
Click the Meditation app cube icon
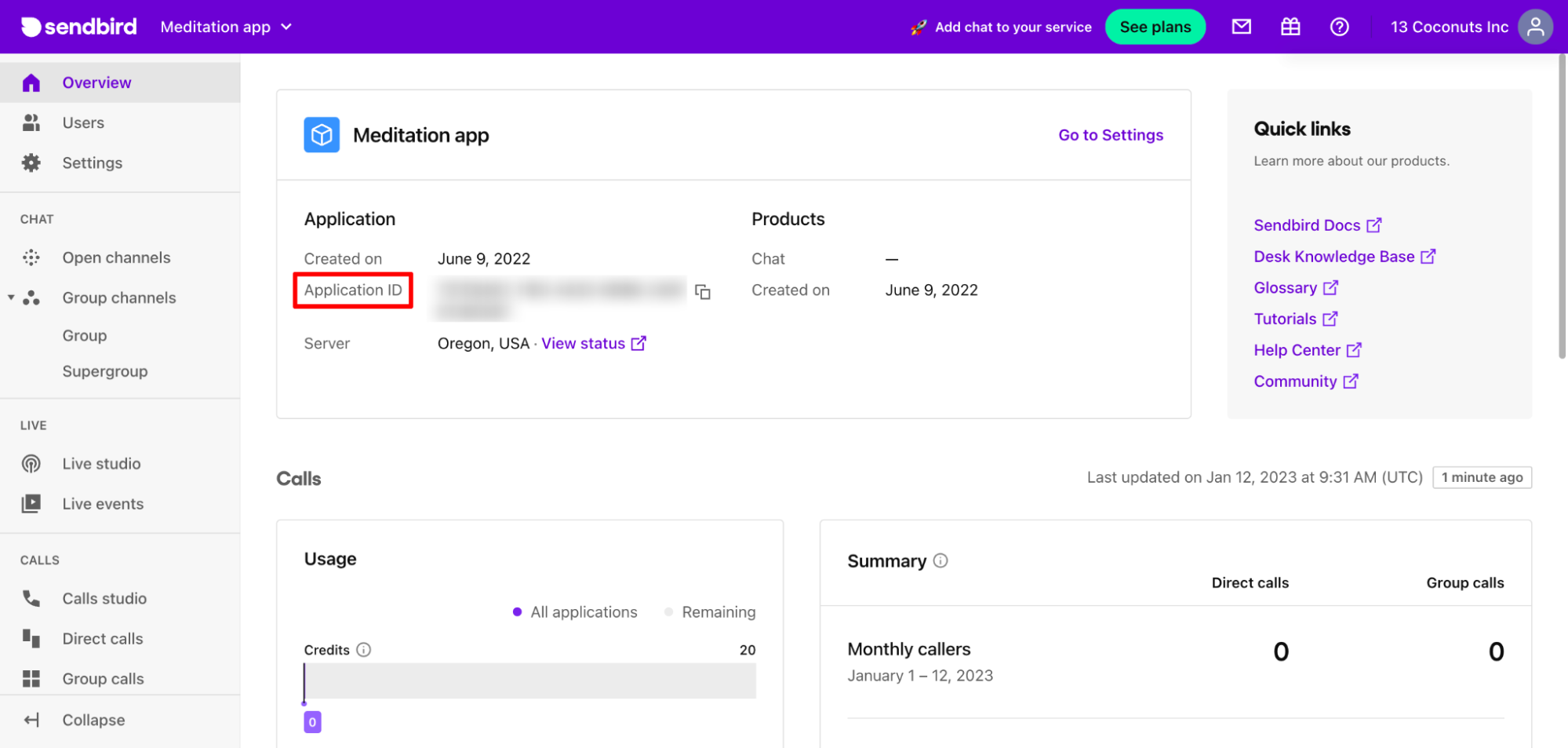[x=322, y=135]
